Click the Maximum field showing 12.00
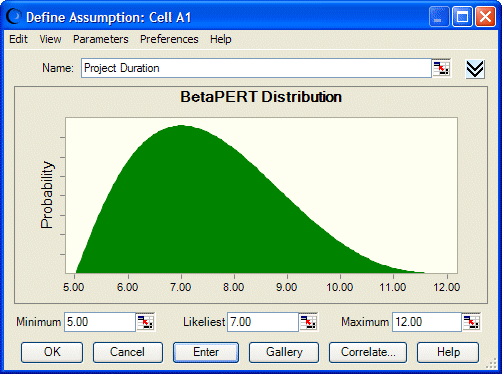Viewport: 502px width, 374px height. (427, 322)
